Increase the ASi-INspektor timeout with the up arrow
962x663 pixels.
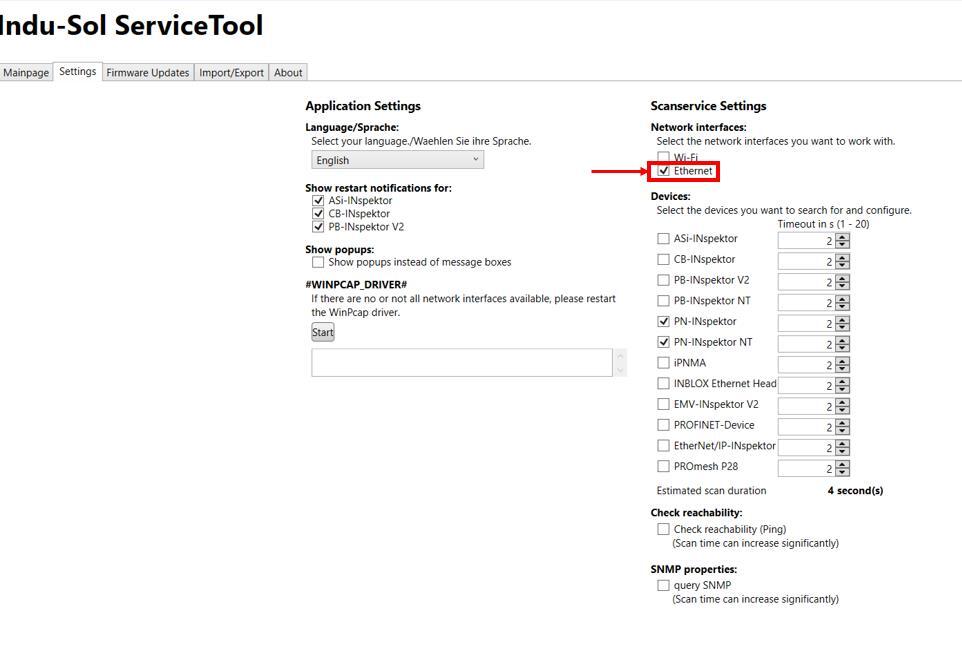(x=843, y=237)
